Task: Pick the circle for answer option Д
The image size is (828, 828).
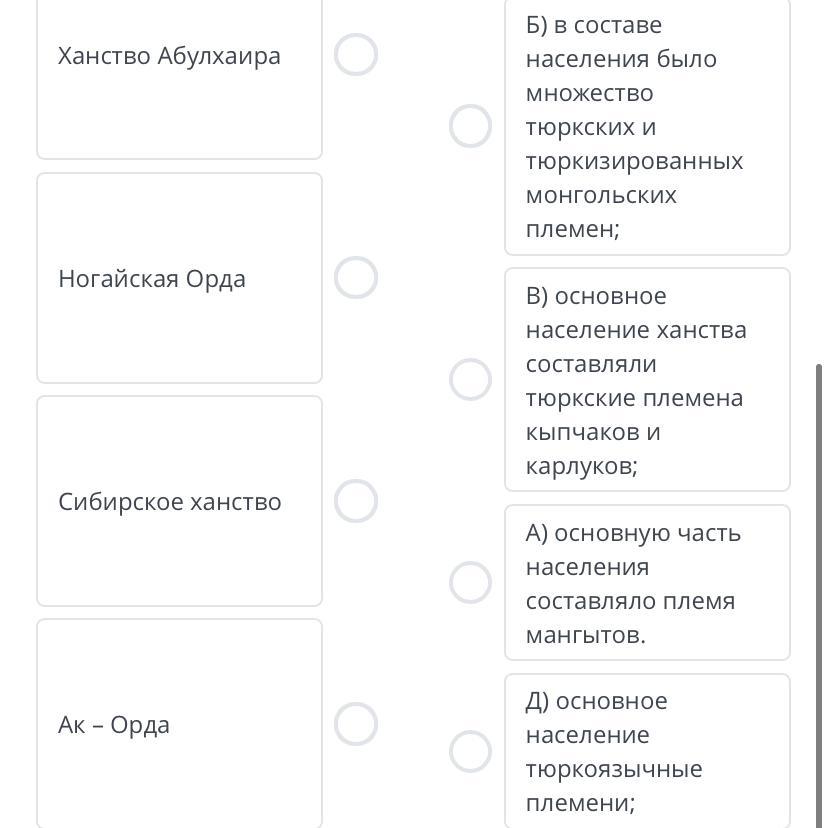Action: [x=470, y=751]
